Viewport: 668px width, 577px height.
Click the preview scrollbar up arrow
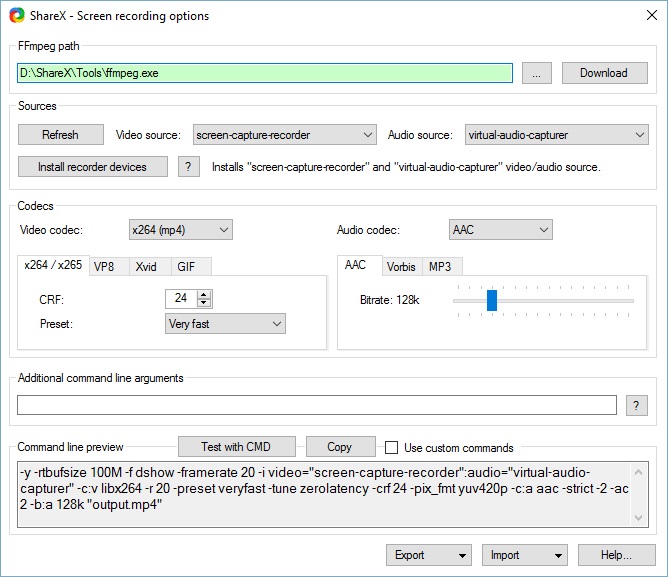639,472
